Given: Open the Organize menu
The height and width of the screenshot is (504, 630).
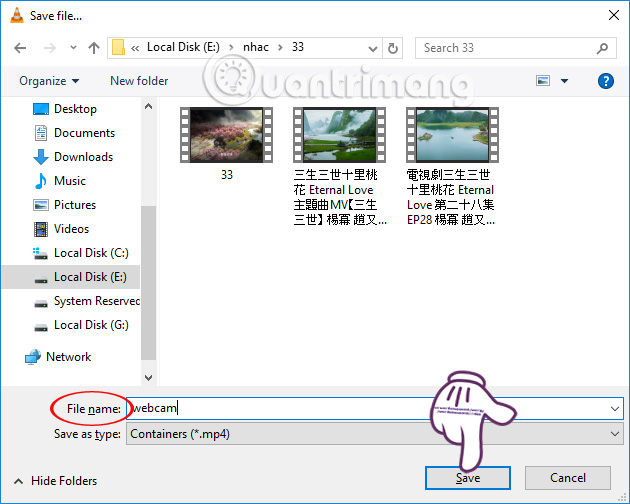Looking at the screenshot, I should (49, 81).
